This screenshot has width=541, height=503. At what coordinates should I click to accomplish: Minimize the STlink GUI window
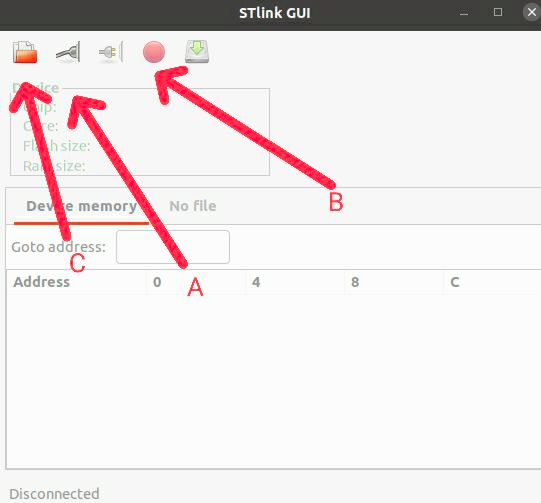464,13
